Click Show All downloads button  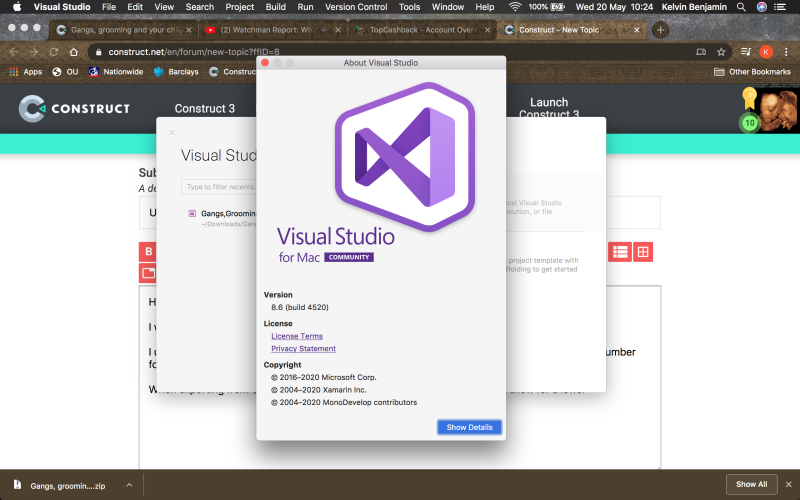752,484
